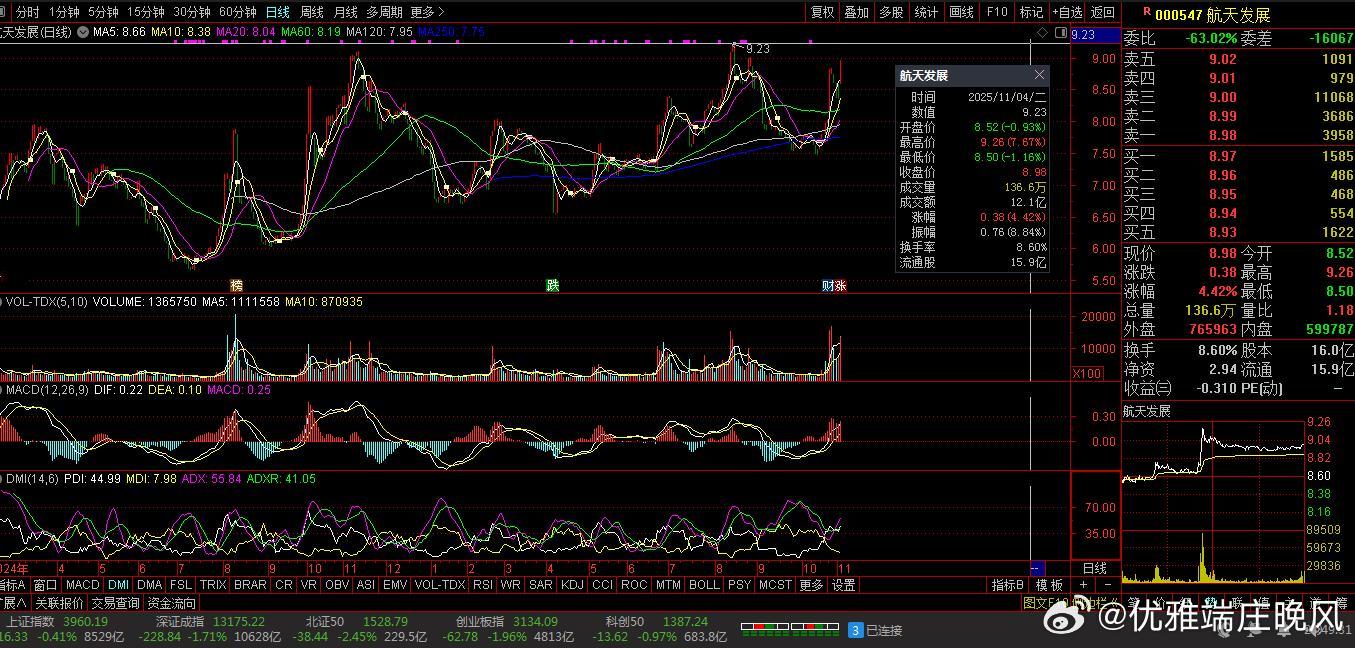Enable the 画线 drawing mode
The height and width of the screenshot is (648, 1355).
click(961, 12)
